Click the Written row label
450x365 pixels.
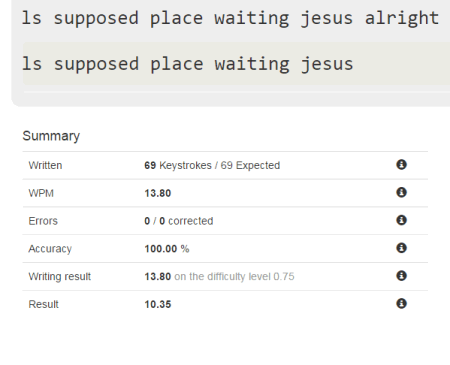point(45,165)
